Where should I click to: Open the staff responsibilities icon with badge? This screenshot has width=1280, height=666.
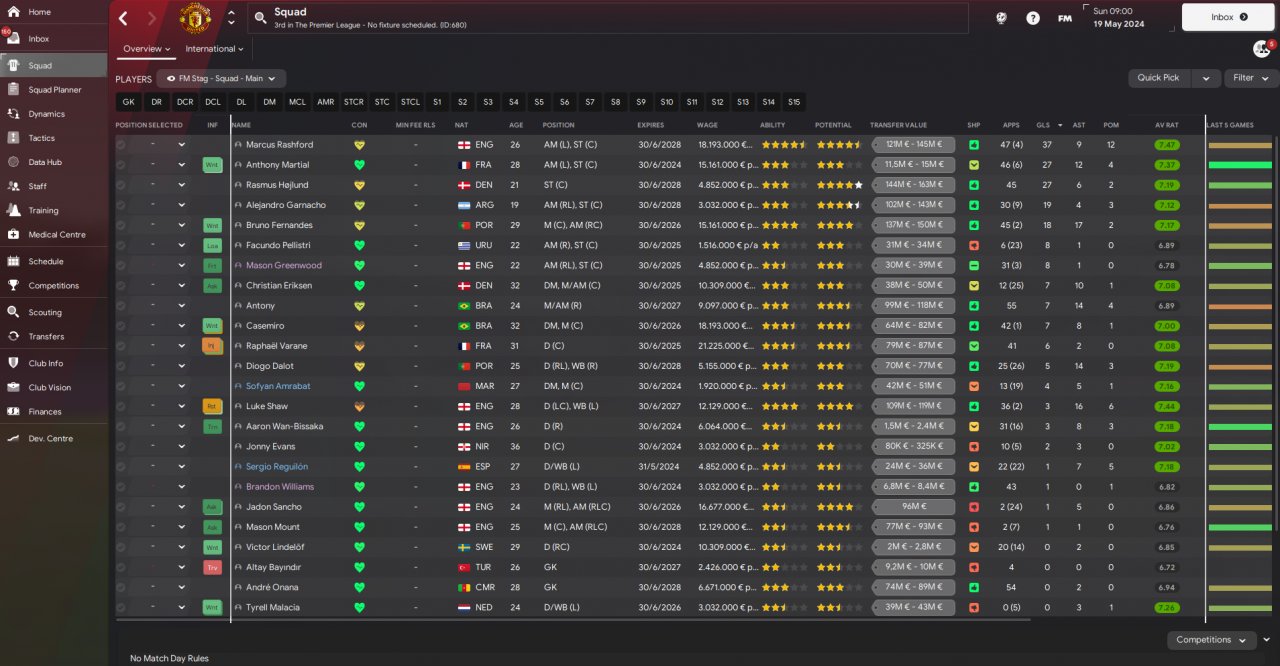tap(1262, 49)
